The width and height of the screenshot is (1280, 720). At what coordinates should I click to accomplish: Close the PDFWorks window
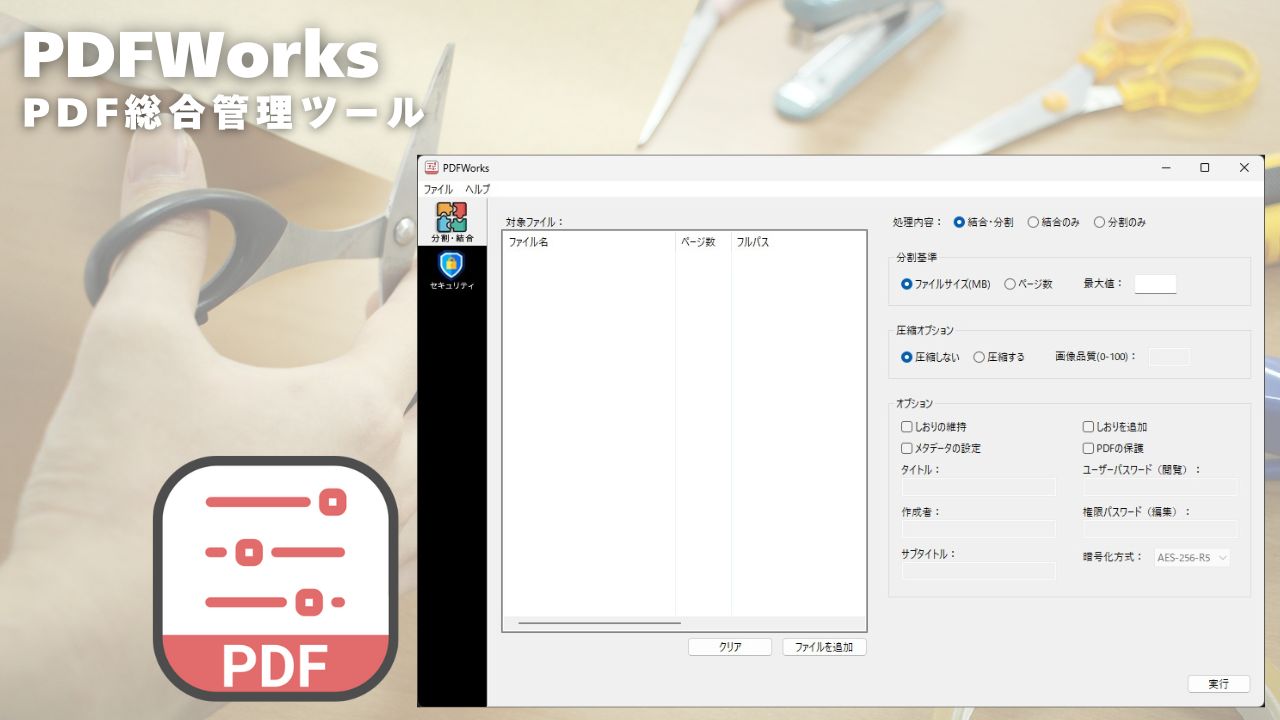coord(1244,168)
